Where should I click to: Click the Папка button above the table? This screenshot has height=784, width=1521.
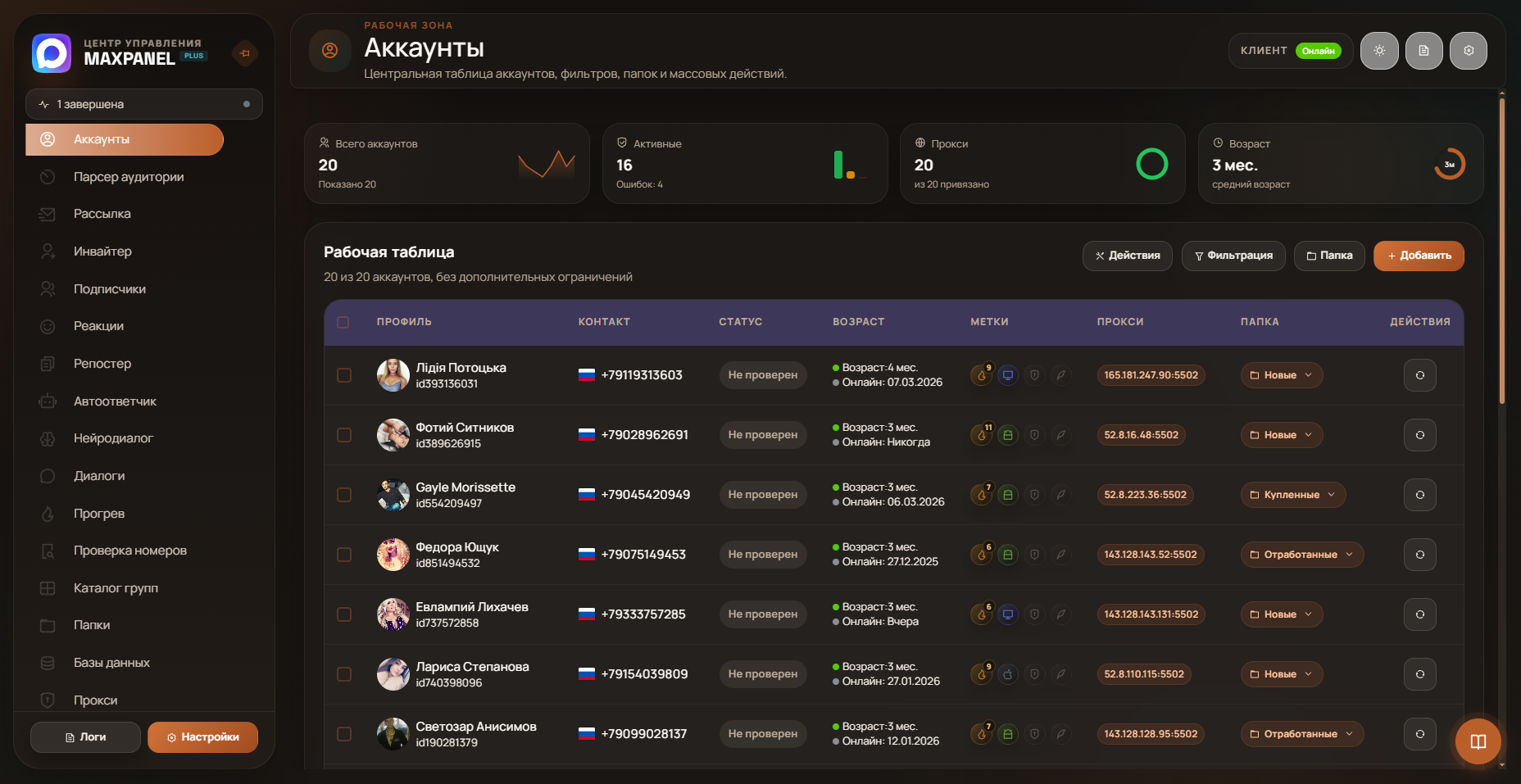1329,256
